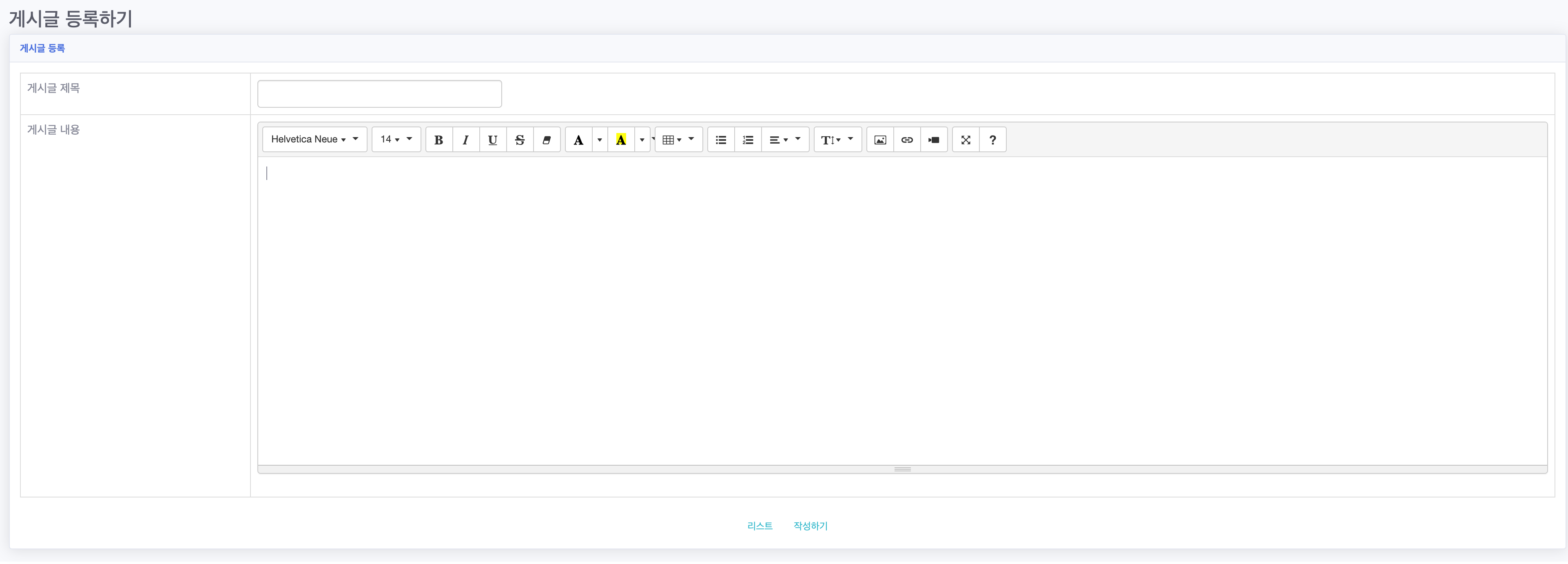Viewport: 1568px width, 564px height.
Task: Switch editor to fullscreen mode
Action: (x=966, y=140)
